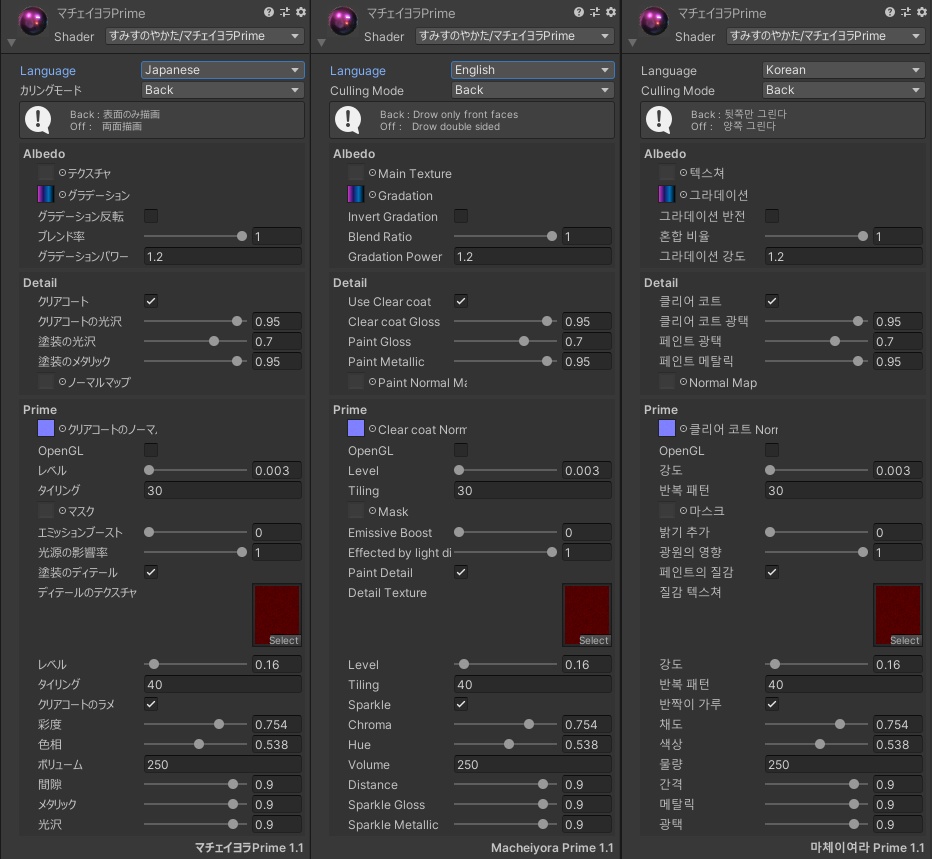Adjust the Blend Ratio slider
This screenshot has width=932, height=859.
tap(505, 236)
